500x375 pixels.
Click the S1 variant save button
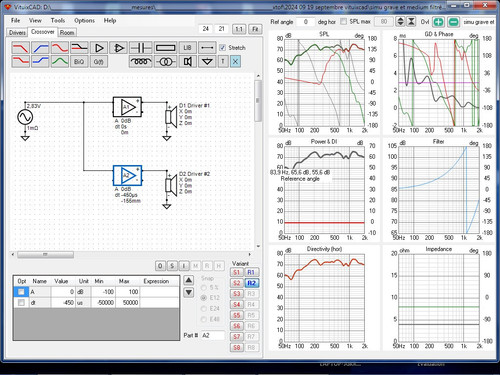(x=237, y=272)
